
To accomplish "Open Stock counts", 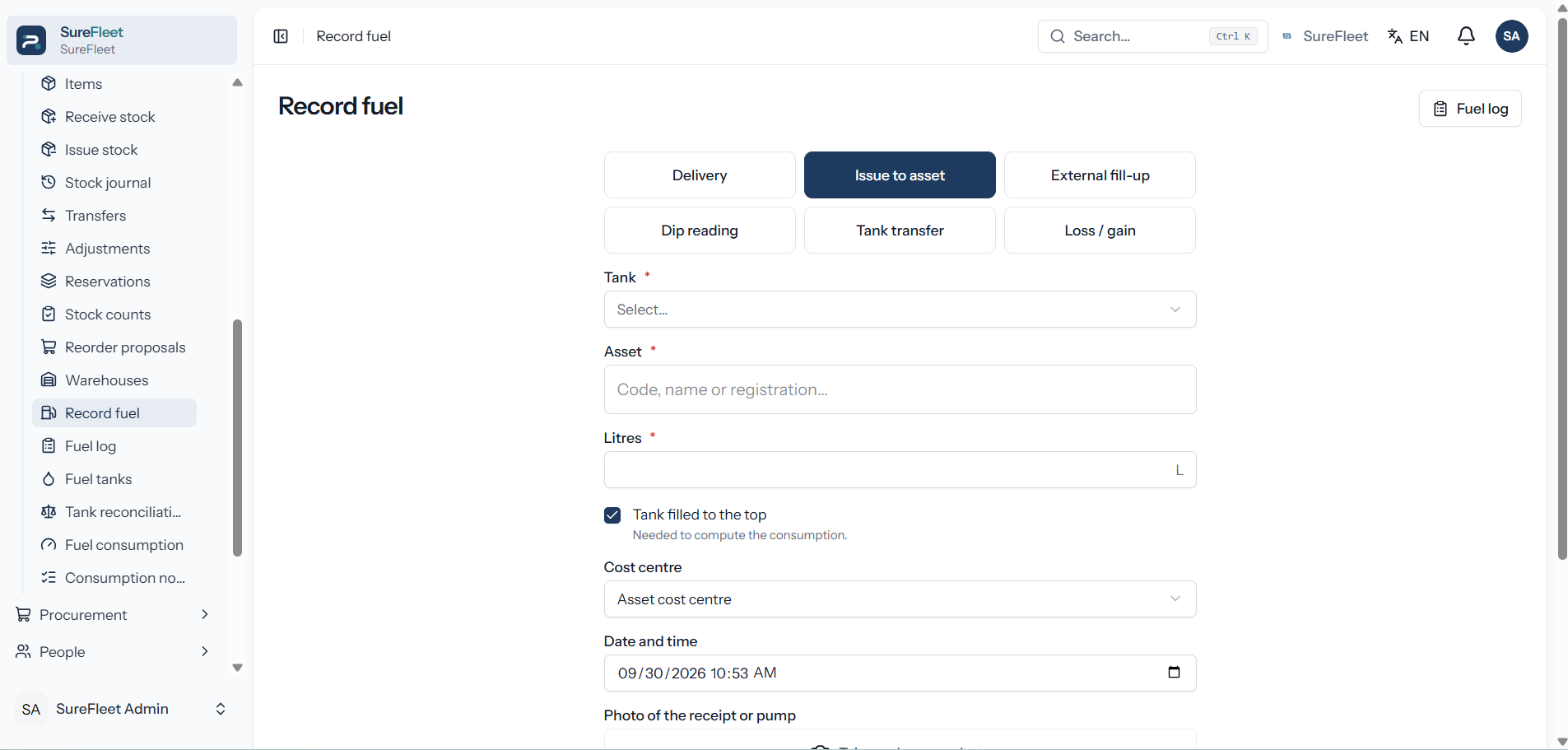I will (114, 314).
